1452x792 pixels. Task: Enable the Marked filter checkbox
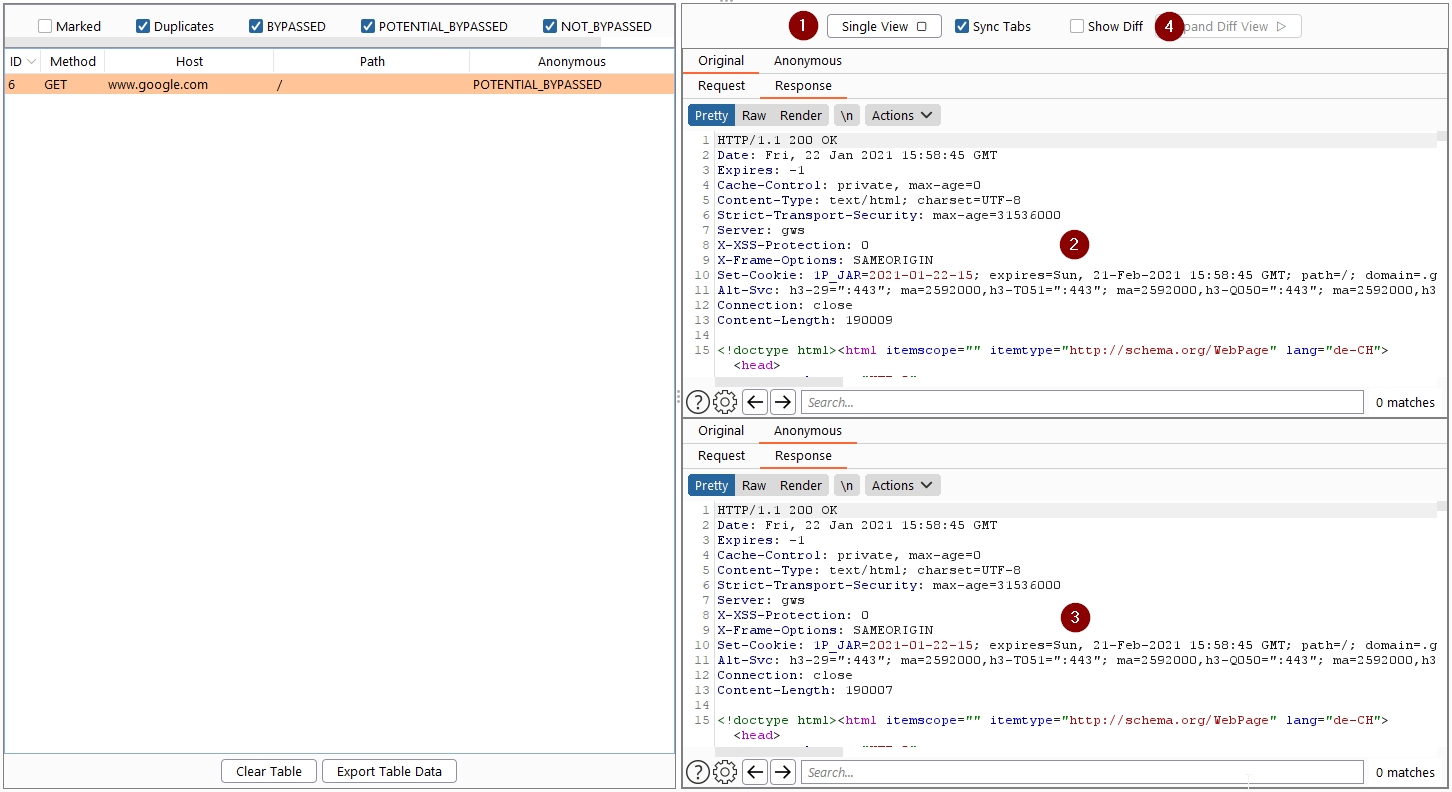tap(45, 26)
